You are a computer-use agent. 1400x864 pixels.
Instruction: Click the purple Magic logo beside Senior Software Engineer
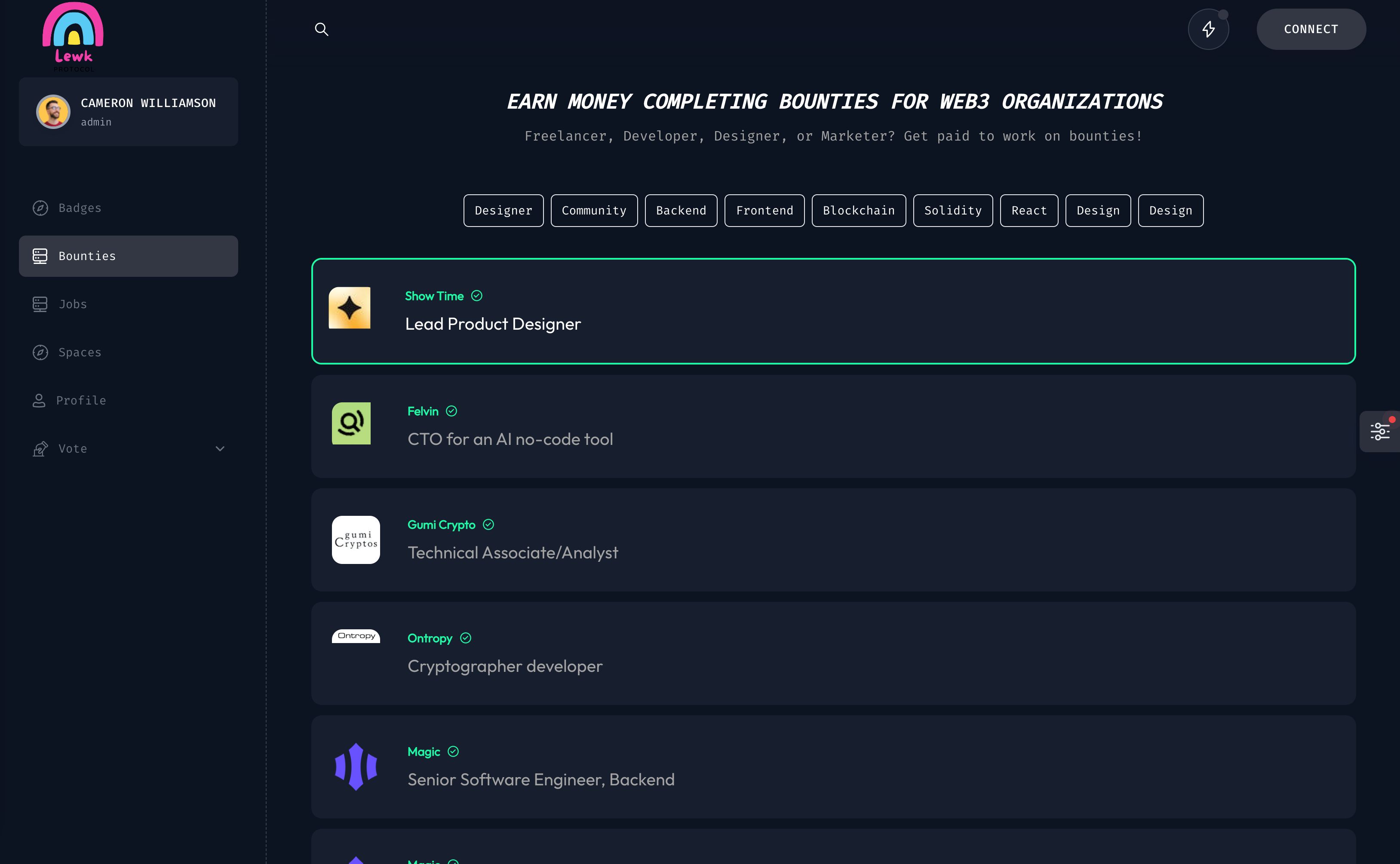[356, 767]
